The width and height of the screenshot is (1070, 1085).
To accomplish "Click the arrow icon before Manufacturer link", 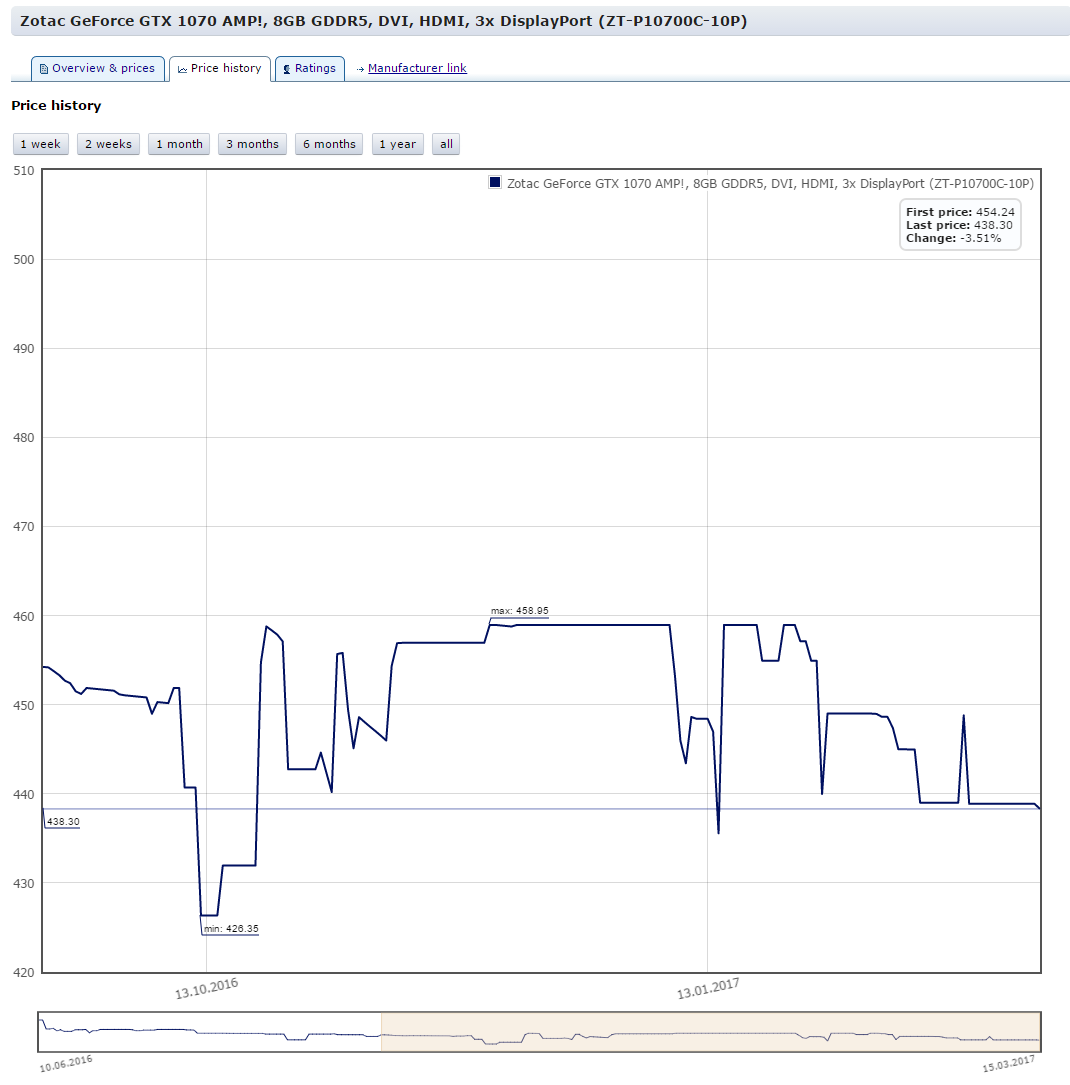I will coord(360,69).
